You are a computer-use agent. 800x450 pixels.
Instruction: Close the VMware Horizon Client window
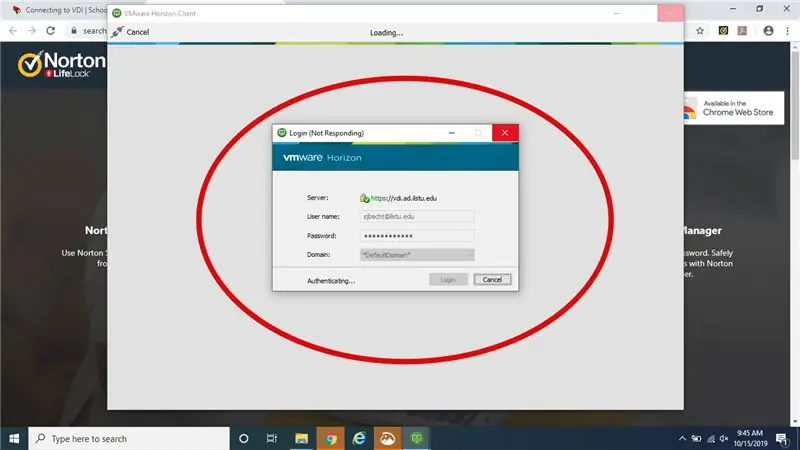[x=670, y=13]
